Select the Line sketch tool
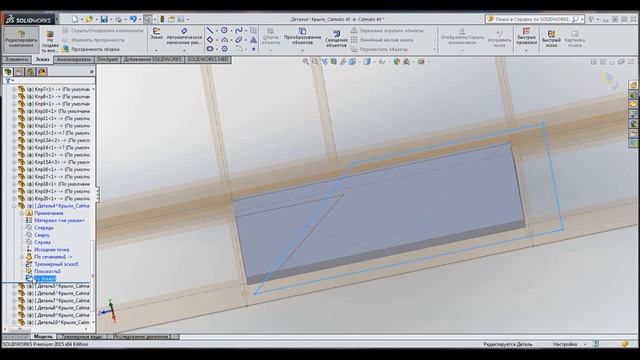The width and height of the screenshot is (640, 360). point(210,30)
